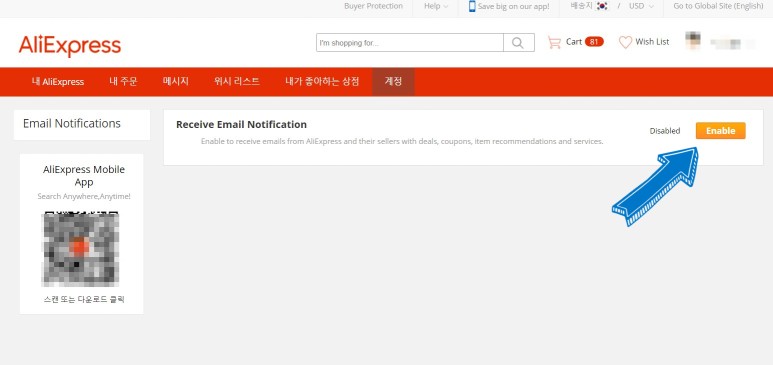Open the 내 AliExpress tab

click(58, 82)
